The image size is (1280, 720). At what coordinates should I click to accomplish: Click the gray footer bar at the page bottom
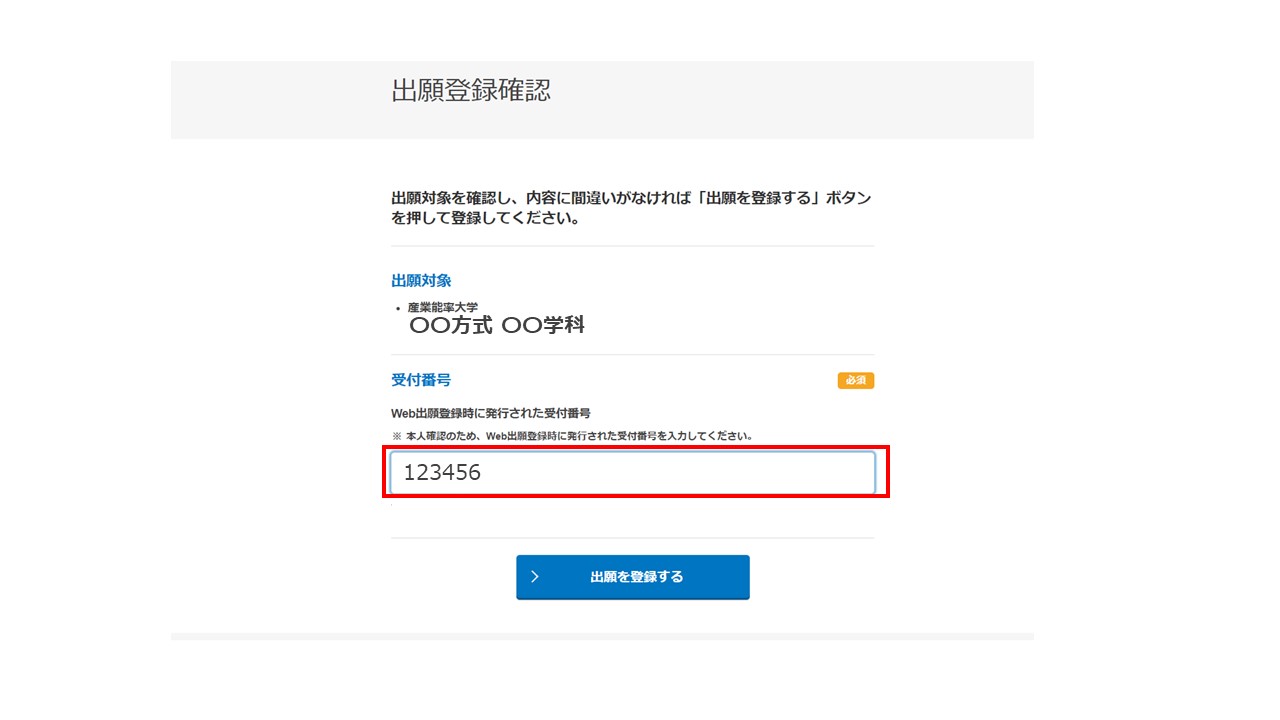(602, 636)
